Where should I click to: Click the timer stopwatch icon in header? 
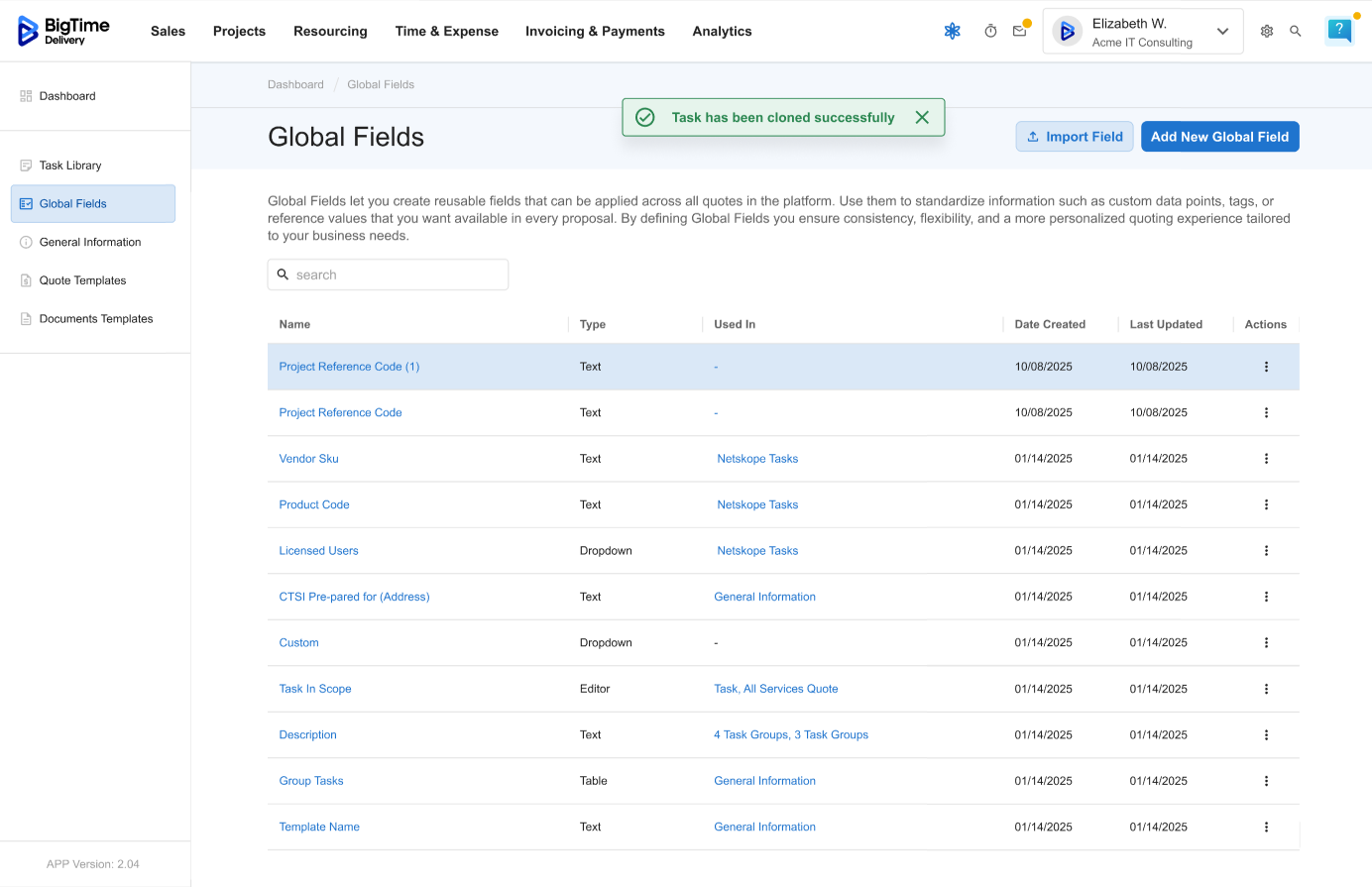[x=990, y=32]
